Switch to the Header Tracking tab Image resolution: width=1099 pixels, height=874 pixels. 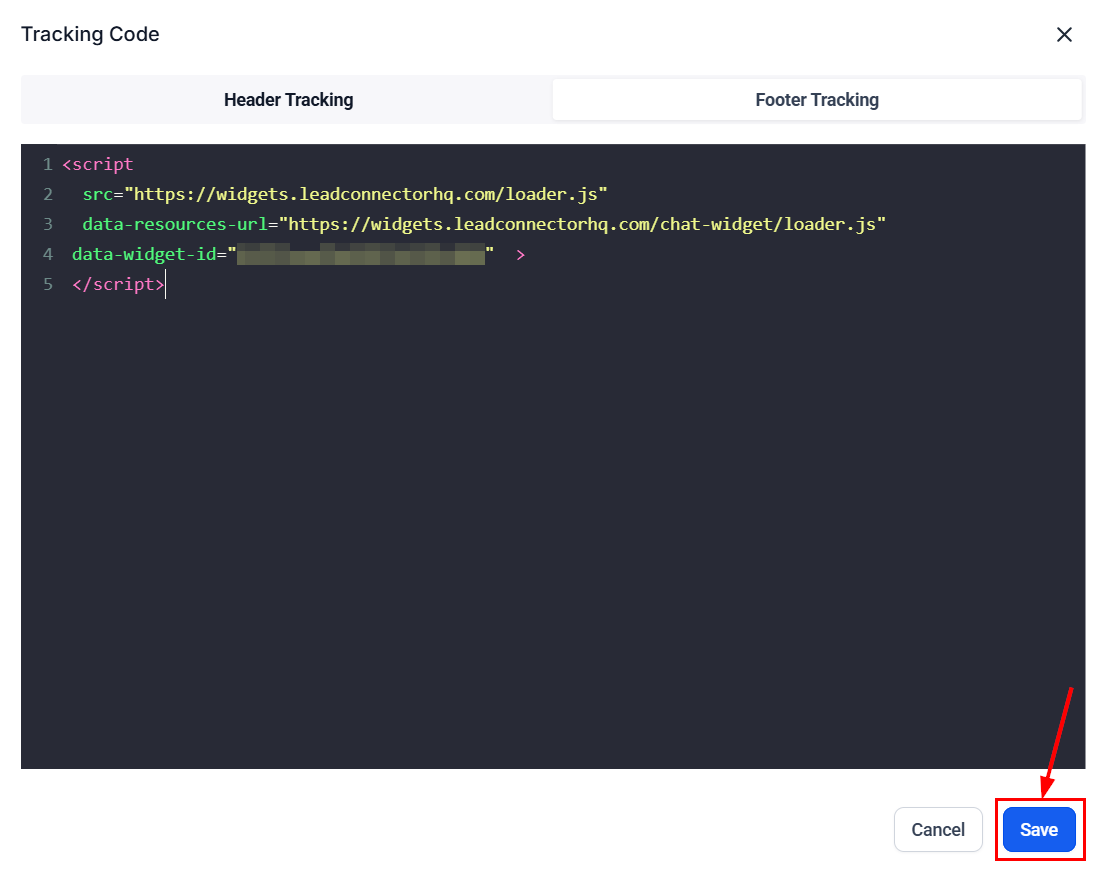point(288,100)
